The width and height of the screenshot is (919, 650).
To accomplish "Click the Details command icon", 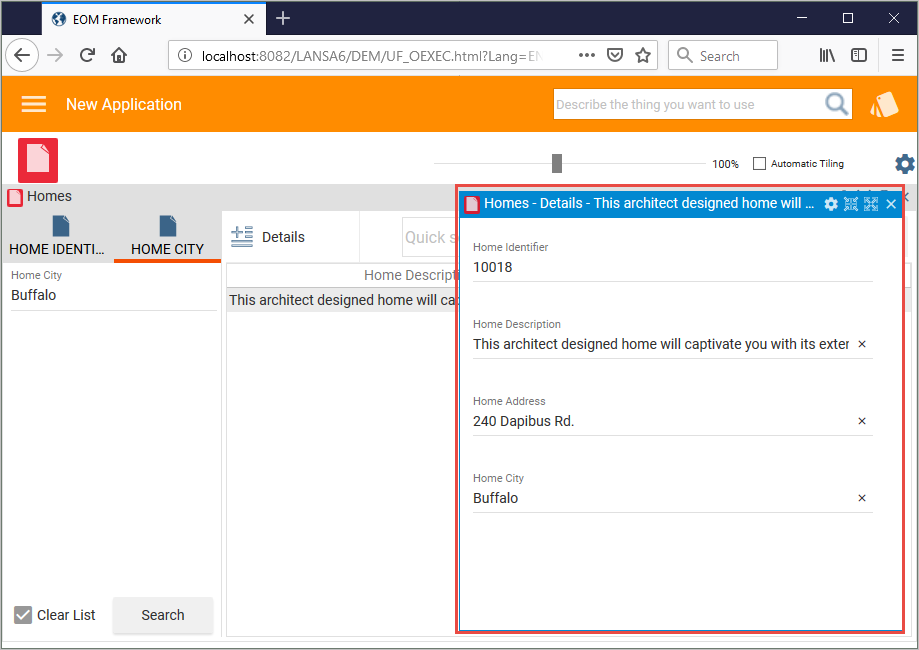I will pos(242,237).
